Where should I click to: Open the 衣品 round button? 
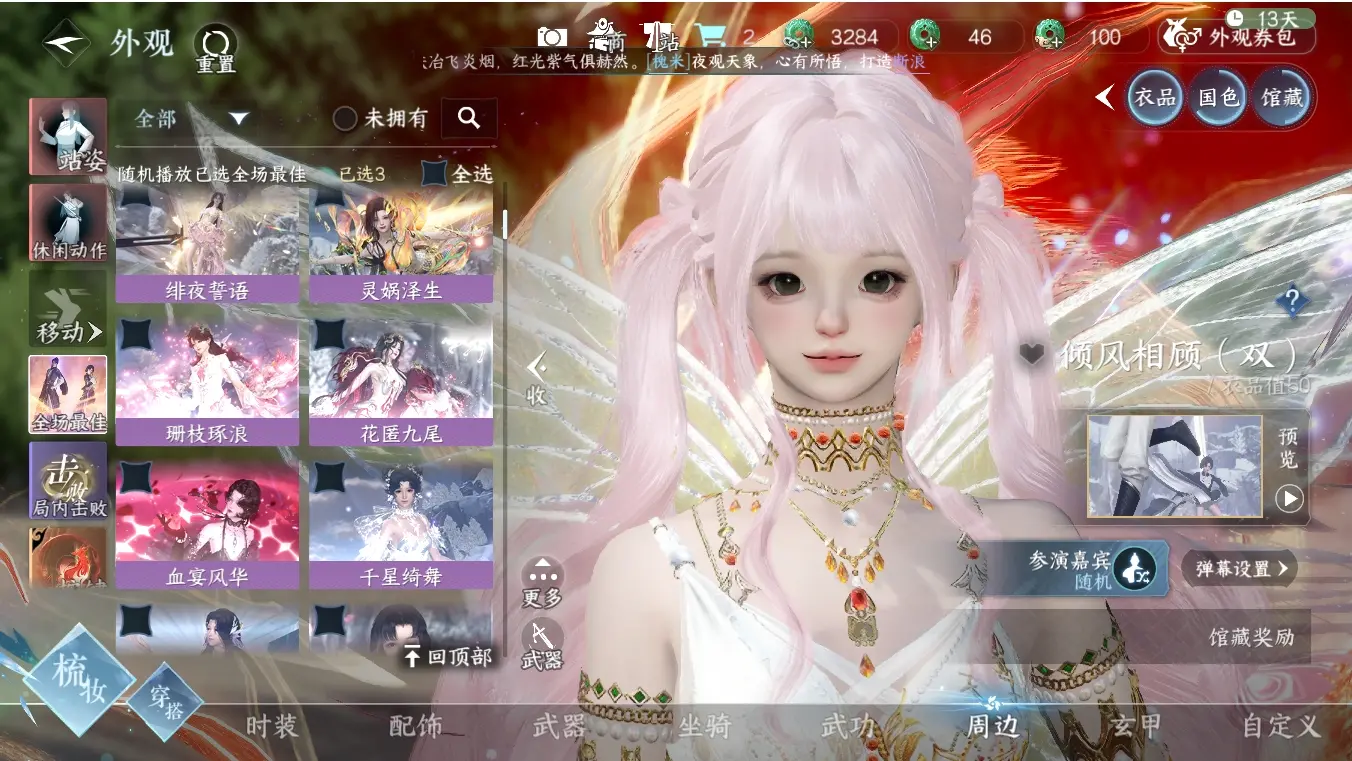1155,97
